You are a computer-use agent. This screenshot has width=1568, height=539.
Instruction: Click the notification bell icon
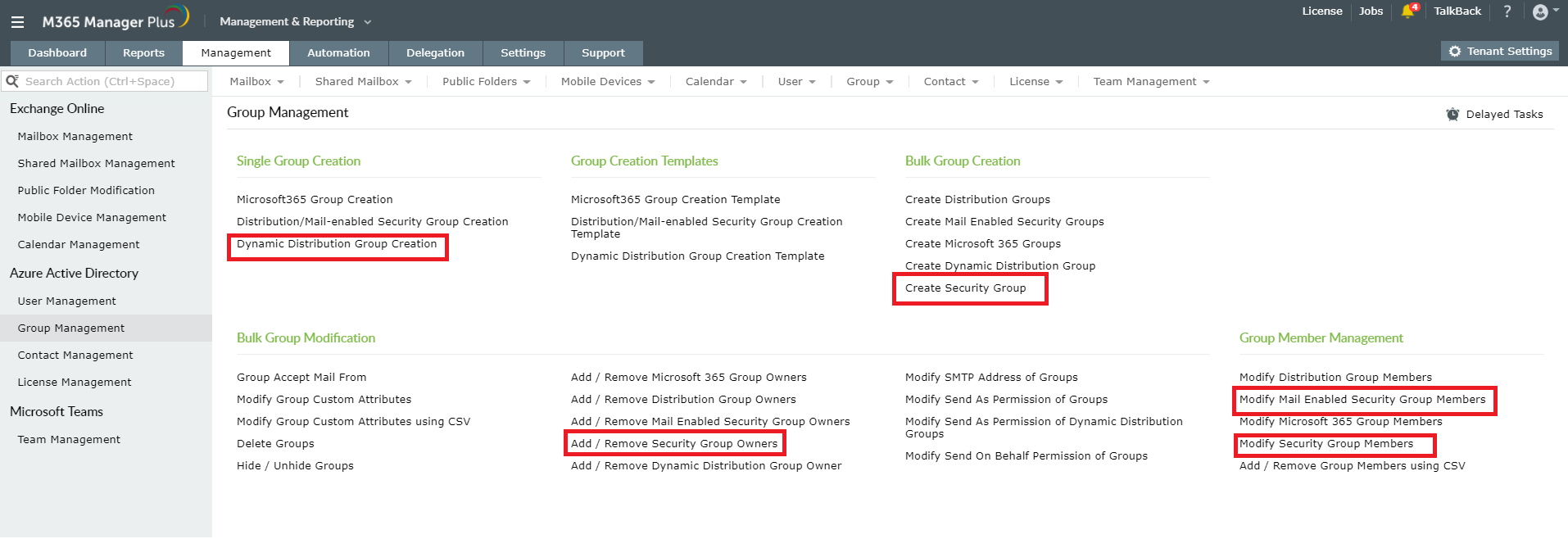click(x=1407, y=11)
